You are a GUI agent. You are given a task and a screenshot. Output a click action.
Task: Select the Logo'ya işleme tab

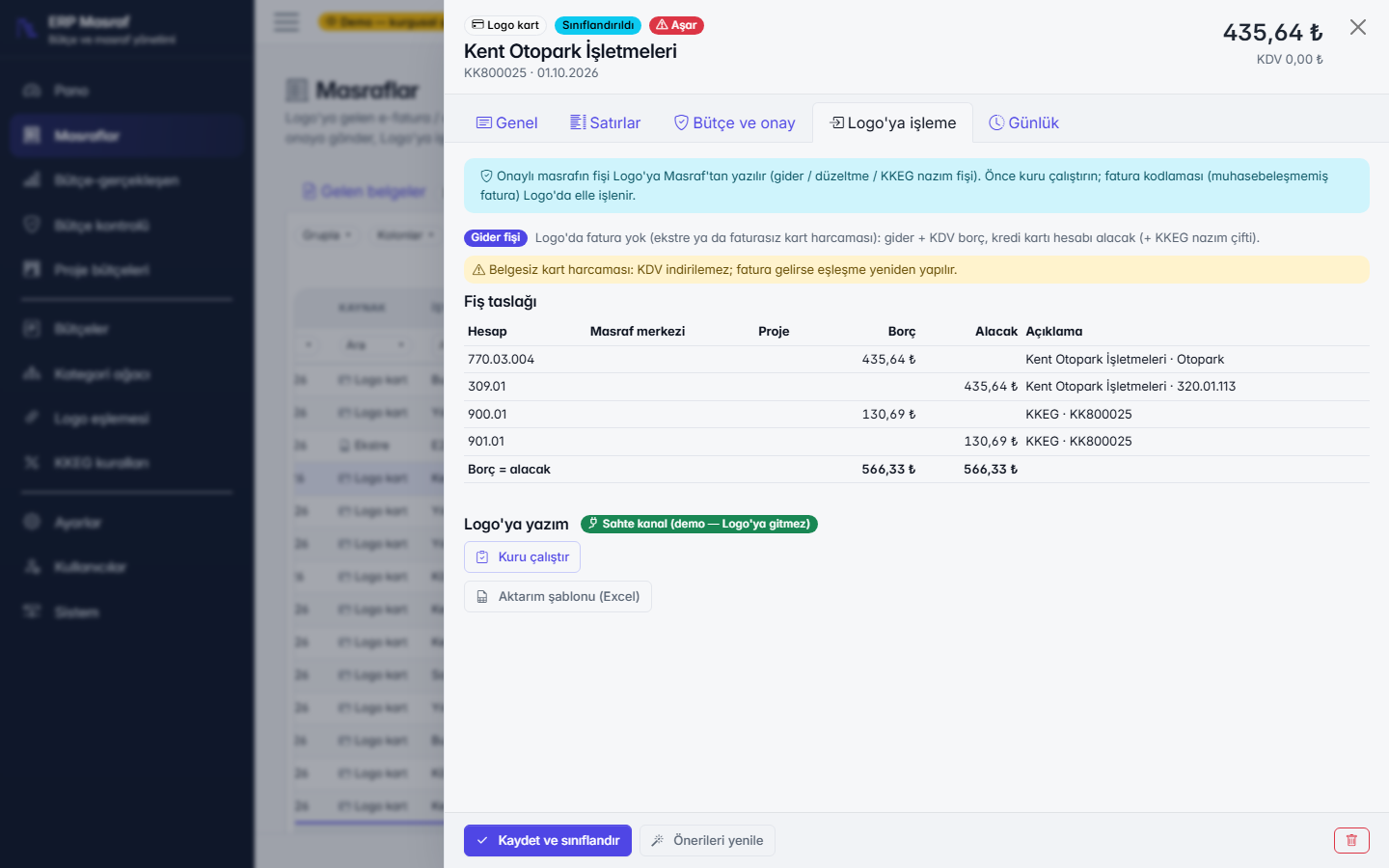pyautogui.click(x=893, y=122)
